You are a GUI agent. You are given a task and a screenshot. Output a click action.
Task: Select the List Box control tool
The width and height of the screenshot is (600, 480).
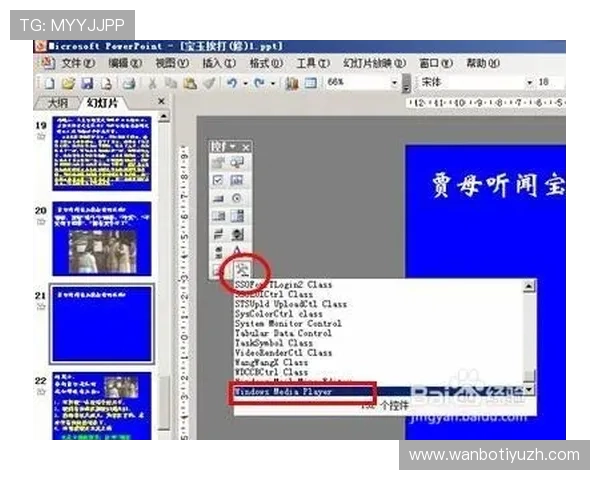218,216
